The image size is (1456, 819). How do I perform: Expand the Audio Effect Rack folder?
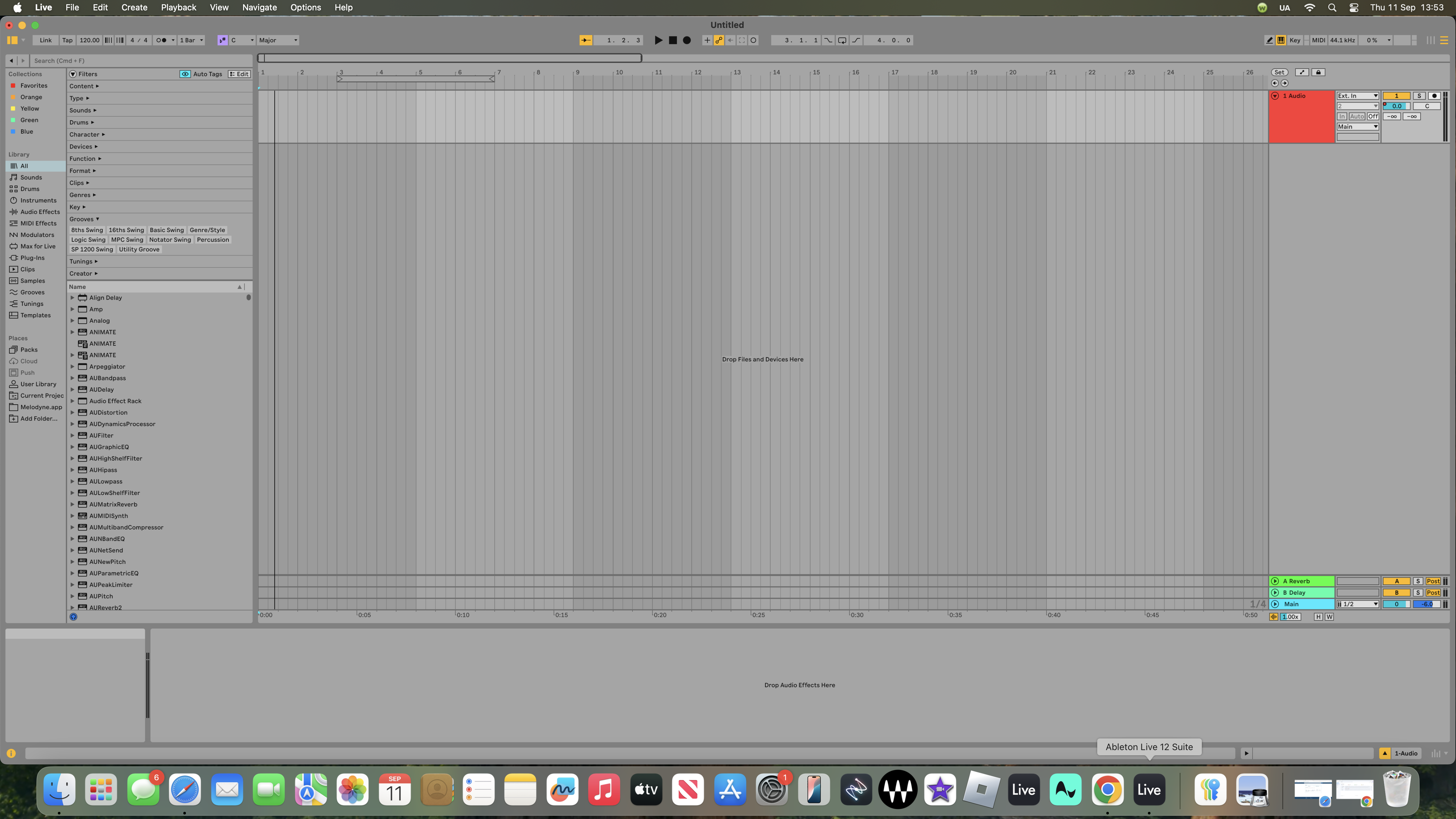[72, 401]
